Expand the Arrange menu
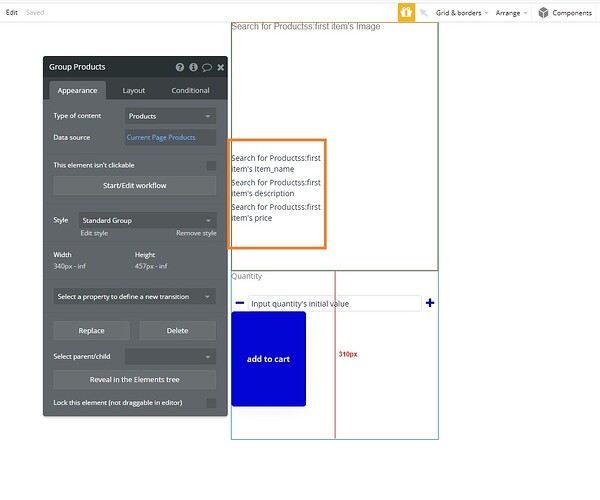The width and height of the screenshot is (600, 500). [511, 13]
